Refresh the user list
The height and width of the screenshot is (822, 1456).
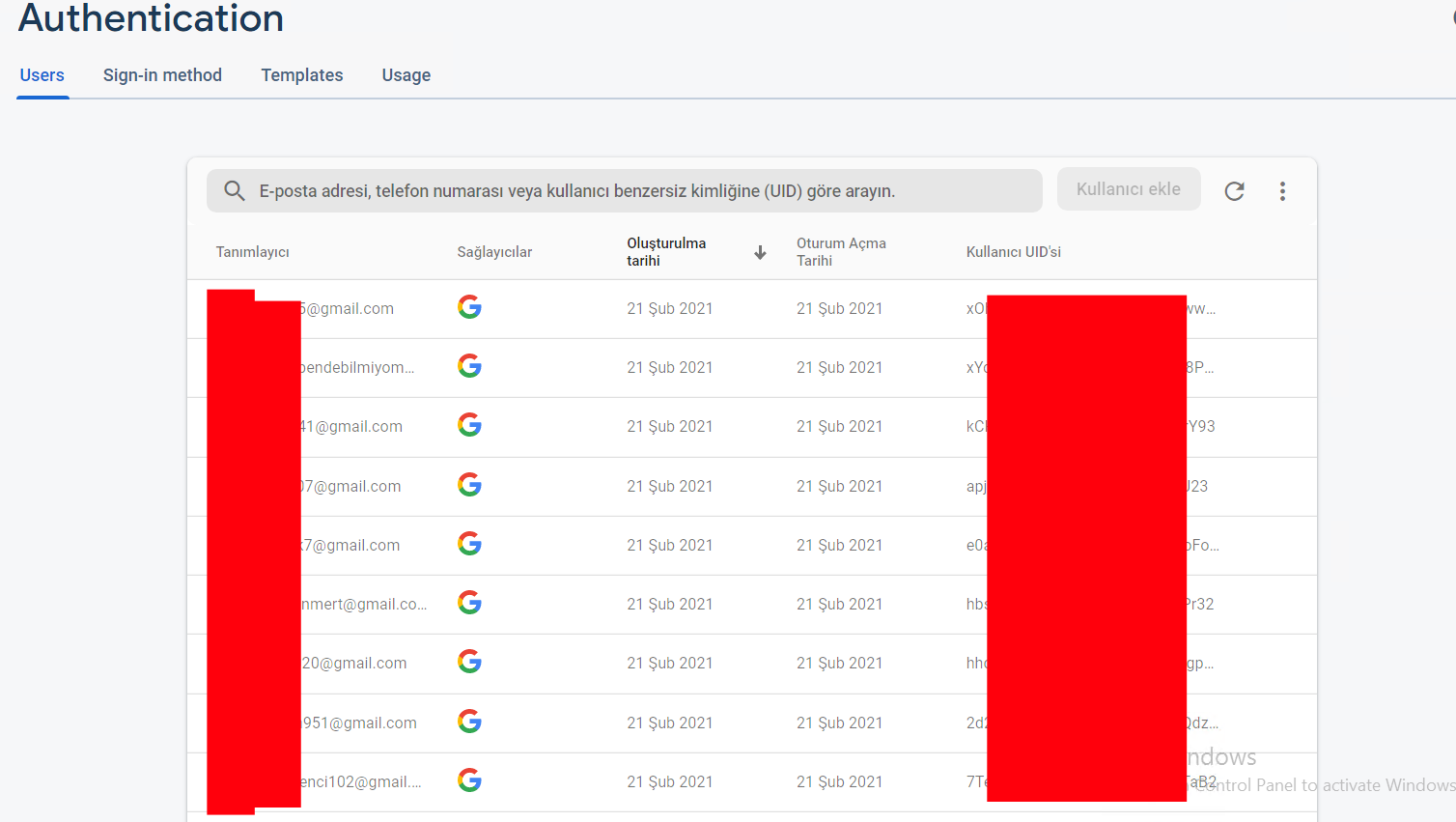click(x=1234, y=191)
